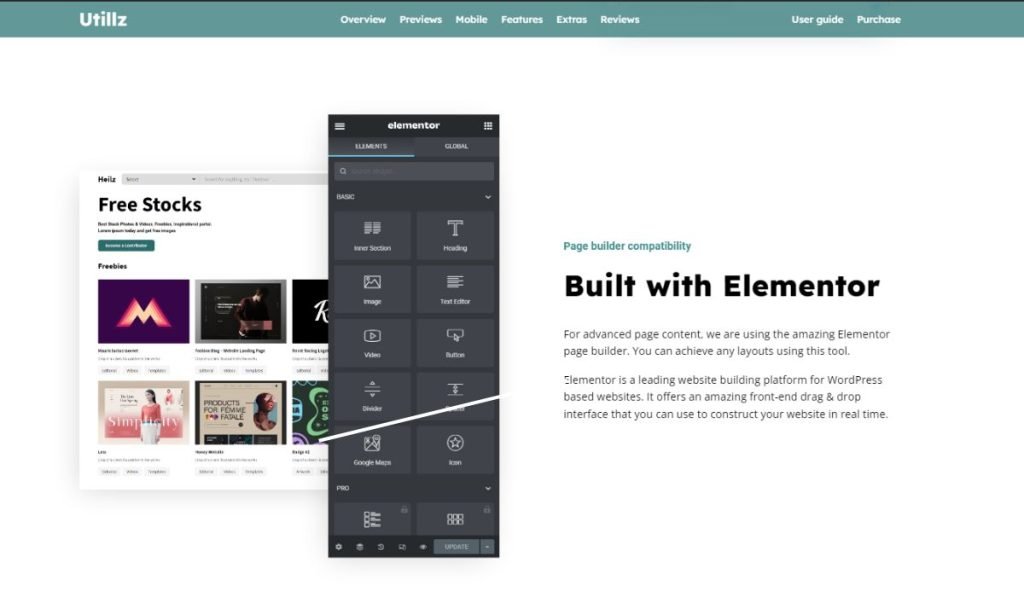This screenshot has width=1024, height=597.
Task: Click the Search widget input field
Action: pos(412,170)
